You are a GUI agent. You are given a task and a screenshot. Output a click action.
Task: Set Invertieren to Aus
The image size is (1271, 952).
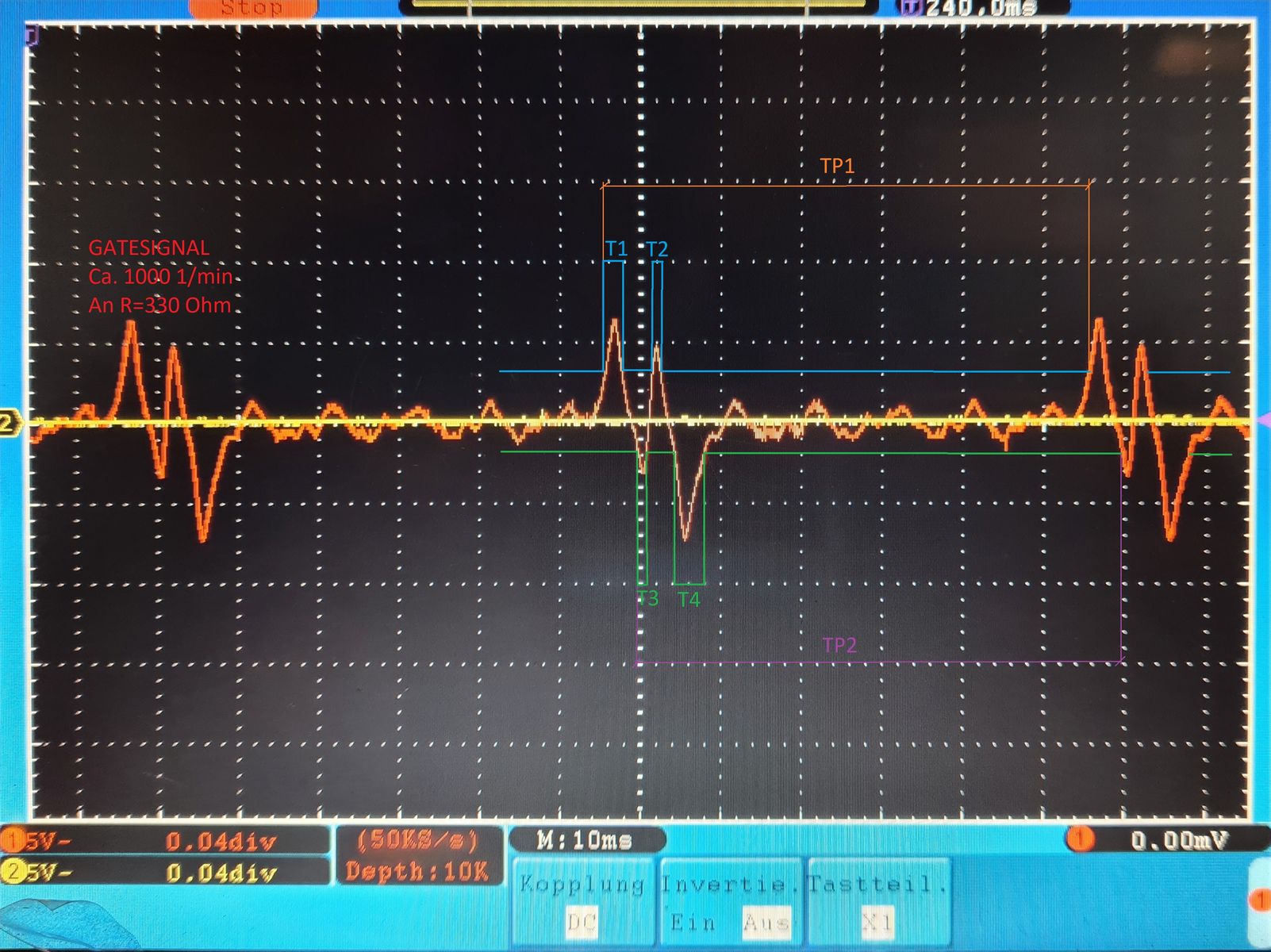[766, 923]
